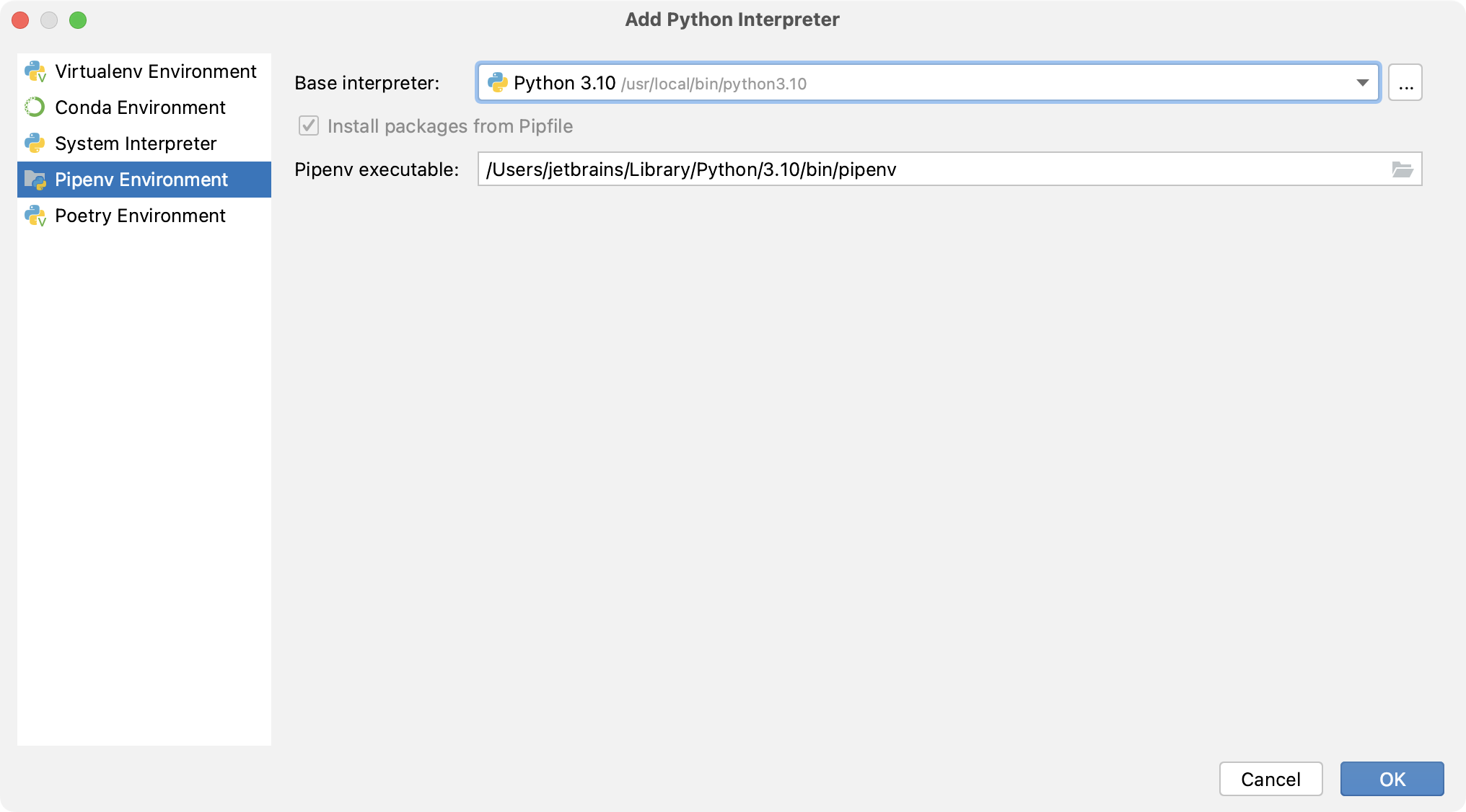Dismiss the dialog with Cancel
The image size is (1466, 812).
pyautogui.click(x=1270, y=779)
